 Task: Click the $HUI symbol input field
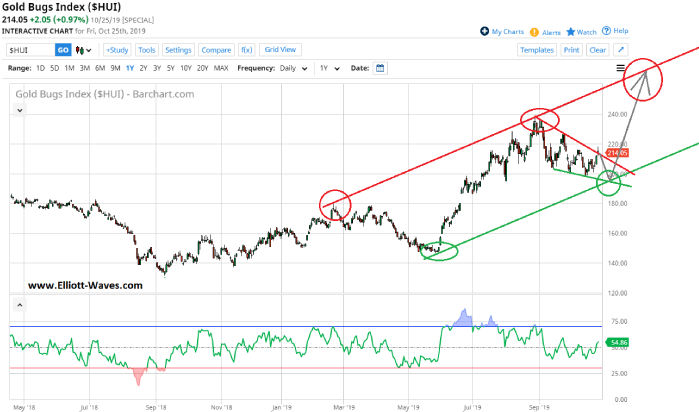click(x=30, y=49)
